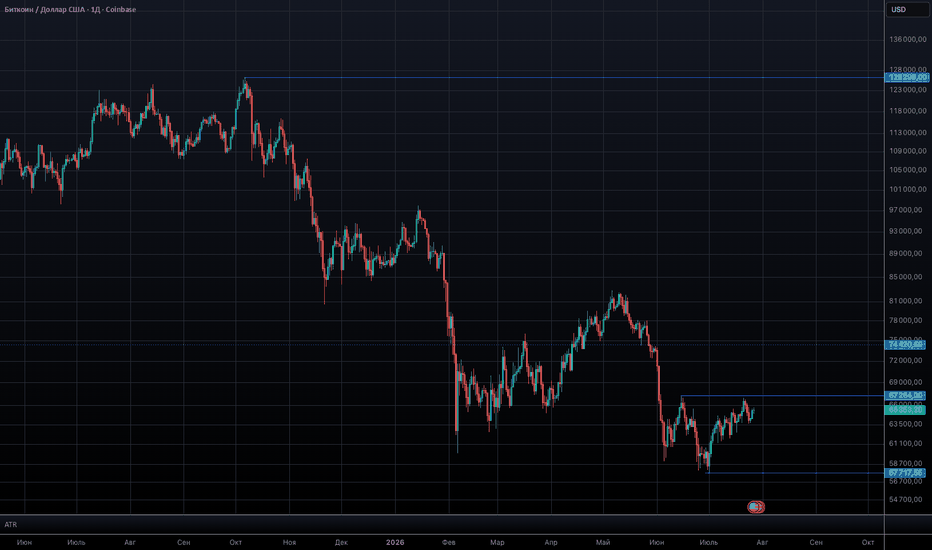The width and height of the screenshot is (932, 550).
Task: Click the Авг label right of Июль 2026
Action: [x=762, y=542]
